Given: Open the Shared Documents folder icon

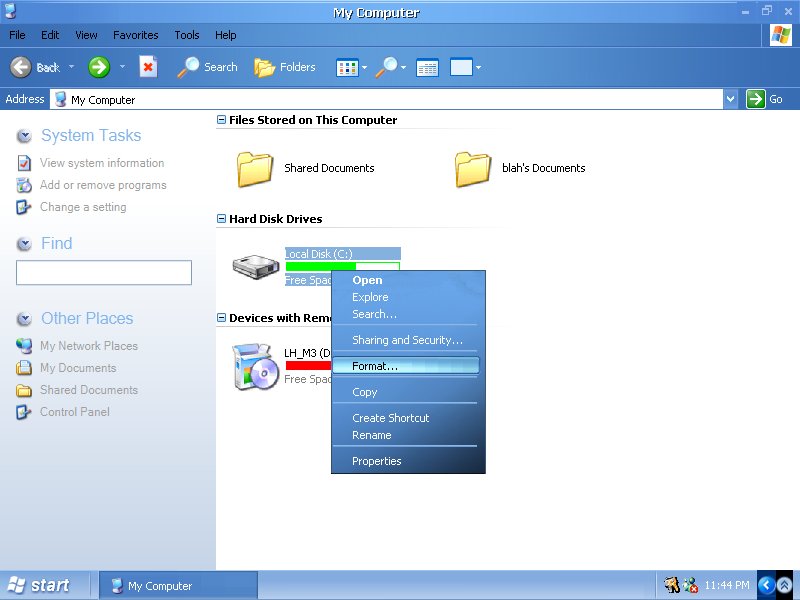Looking at the screenshot, I should point(255,169).
